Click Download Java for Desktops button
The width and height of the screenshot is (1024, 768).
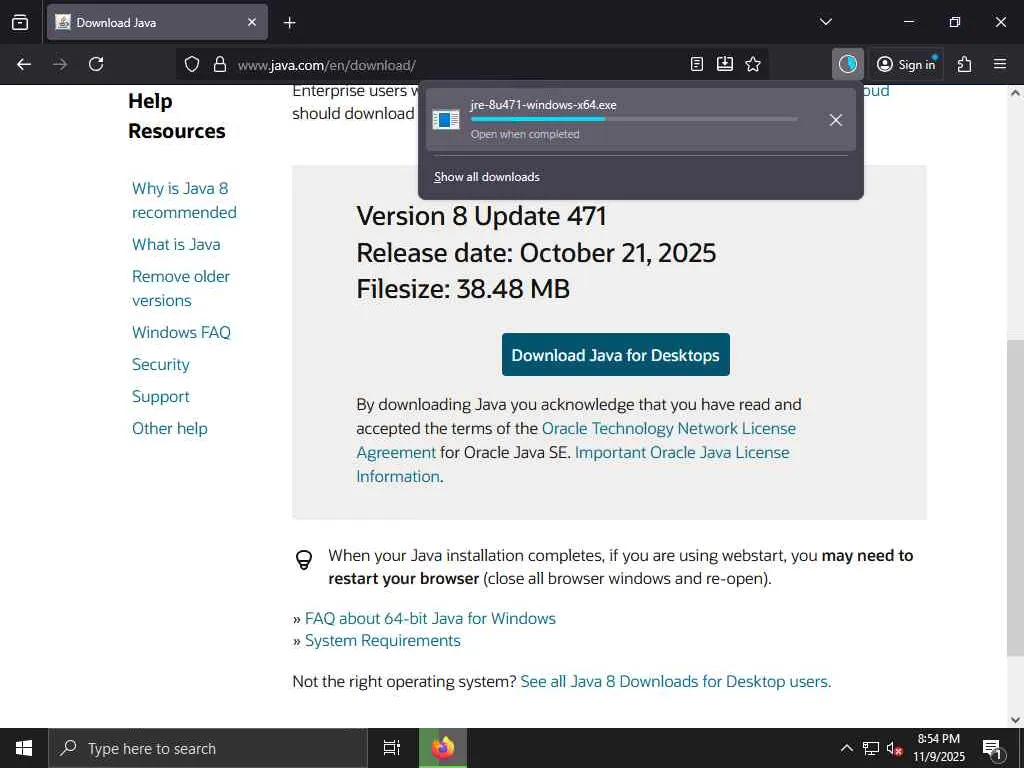616,355
